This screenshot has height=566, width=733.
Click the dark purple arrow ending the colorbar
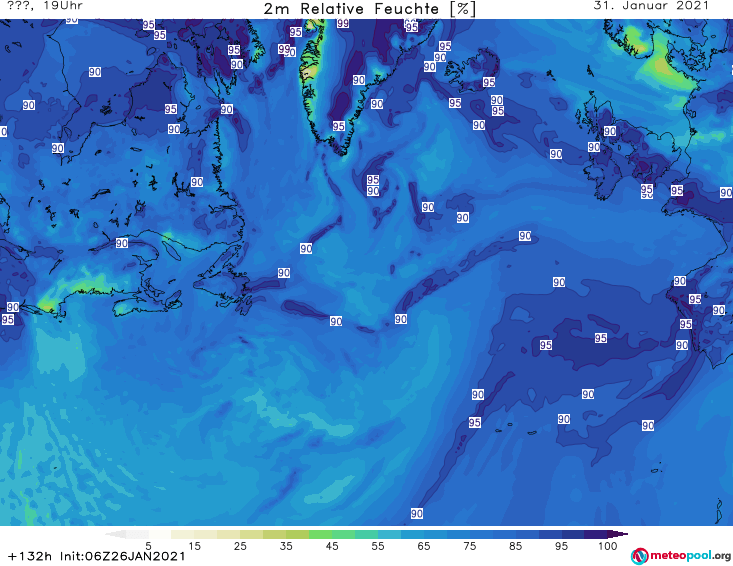(618, 534)
